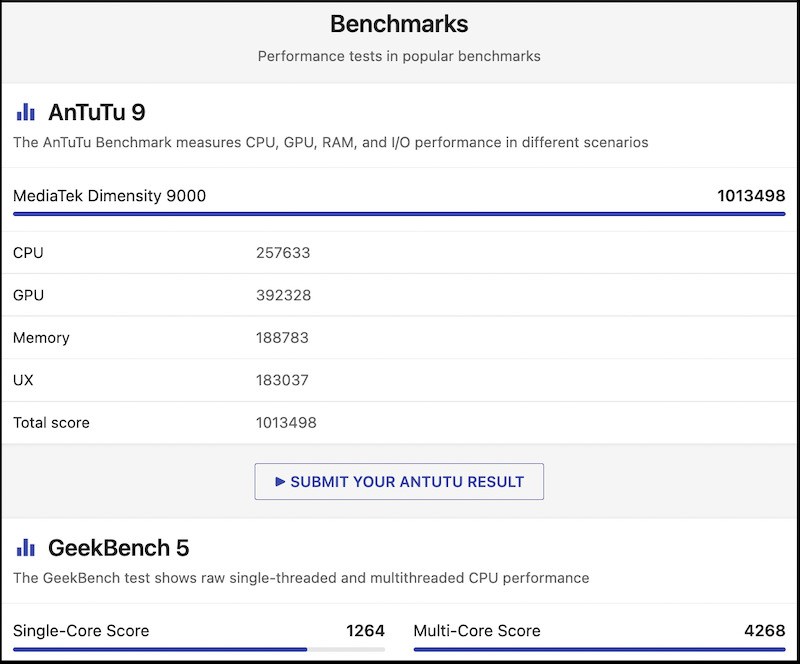Select the GPU value 392328

click(283, 295)
